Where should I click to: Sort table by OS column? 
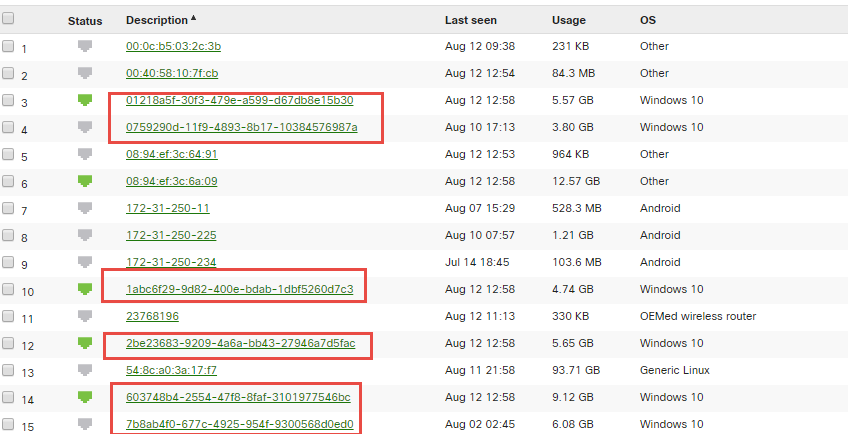(x=647, y=21)
